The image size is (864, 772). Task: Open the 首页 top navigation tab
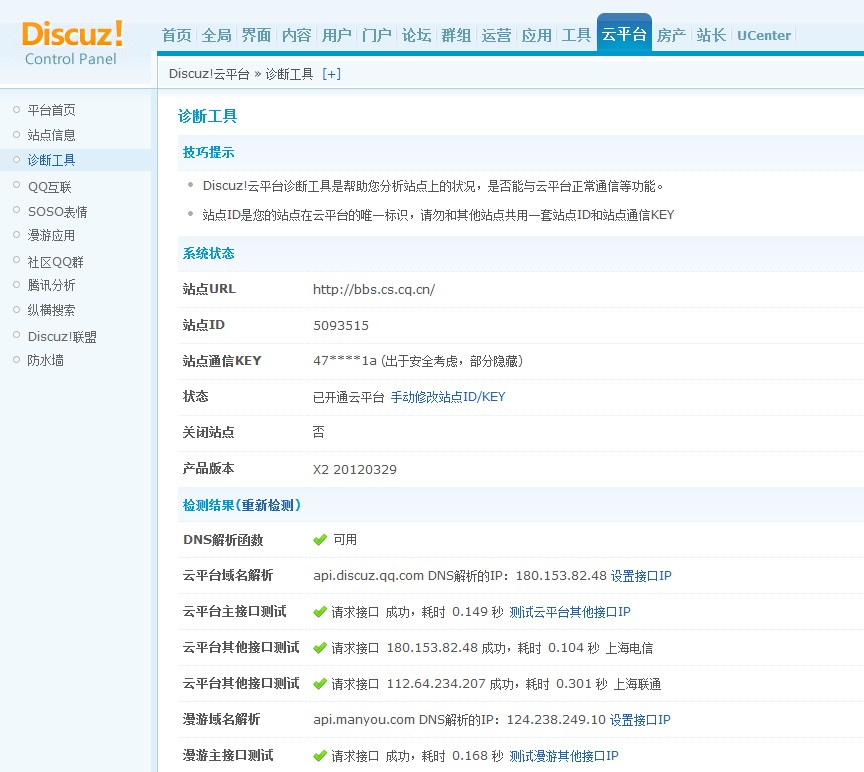point(176,35)
